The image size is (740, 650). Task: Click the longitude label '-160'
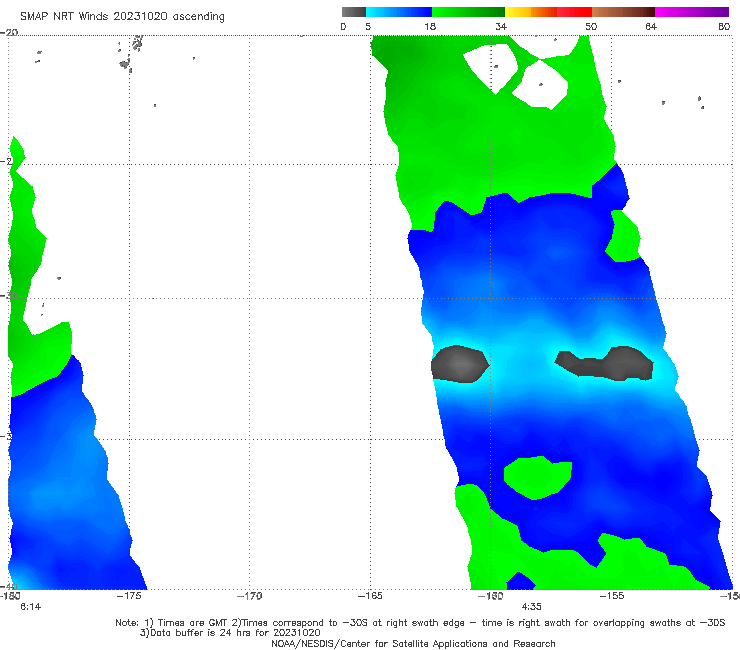click(x=491, y=596)
